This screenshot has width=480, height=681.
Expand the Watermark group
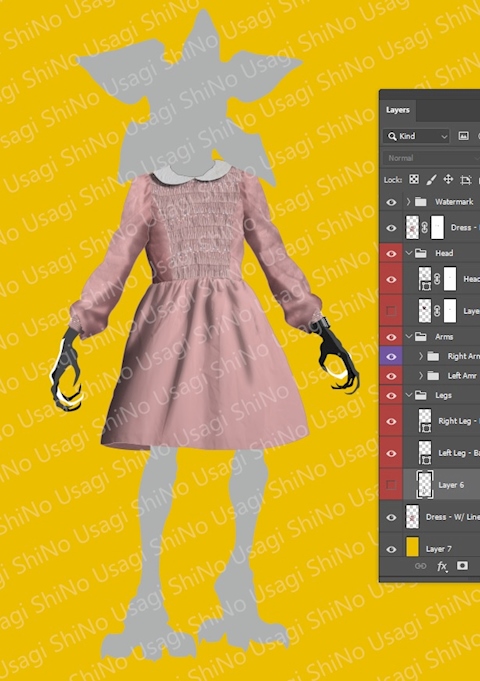point(408,202)
